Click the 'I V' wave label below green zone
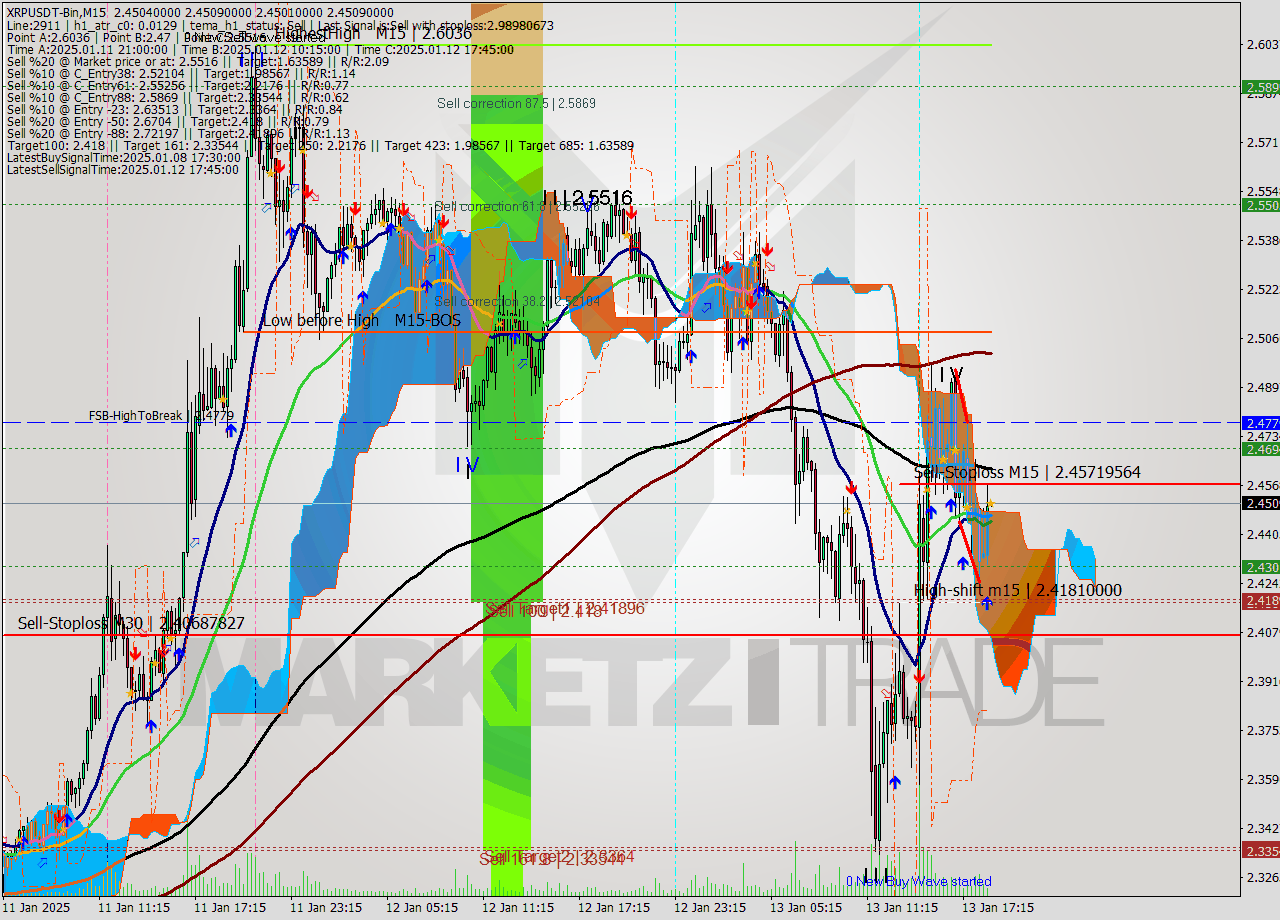 [x=467, y=464]
